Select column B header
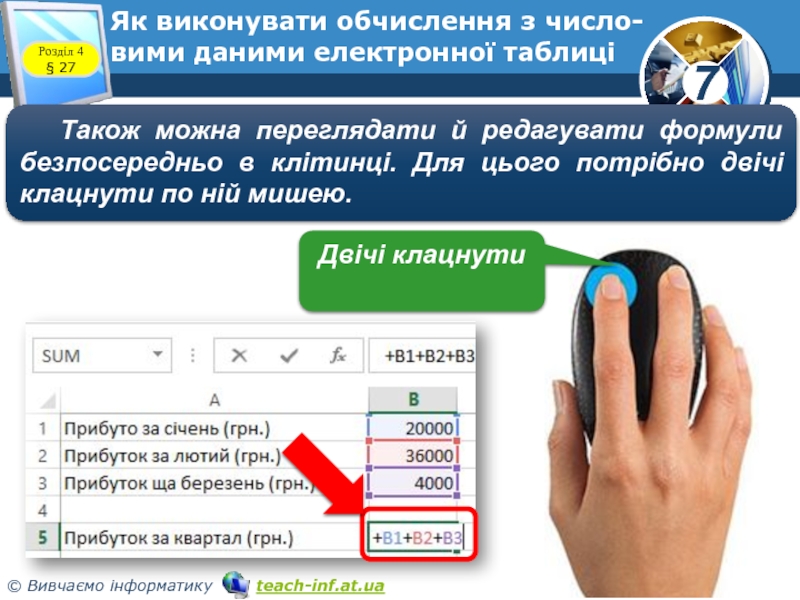The width and height of the screenshot is (800, 600). point(414,400)
